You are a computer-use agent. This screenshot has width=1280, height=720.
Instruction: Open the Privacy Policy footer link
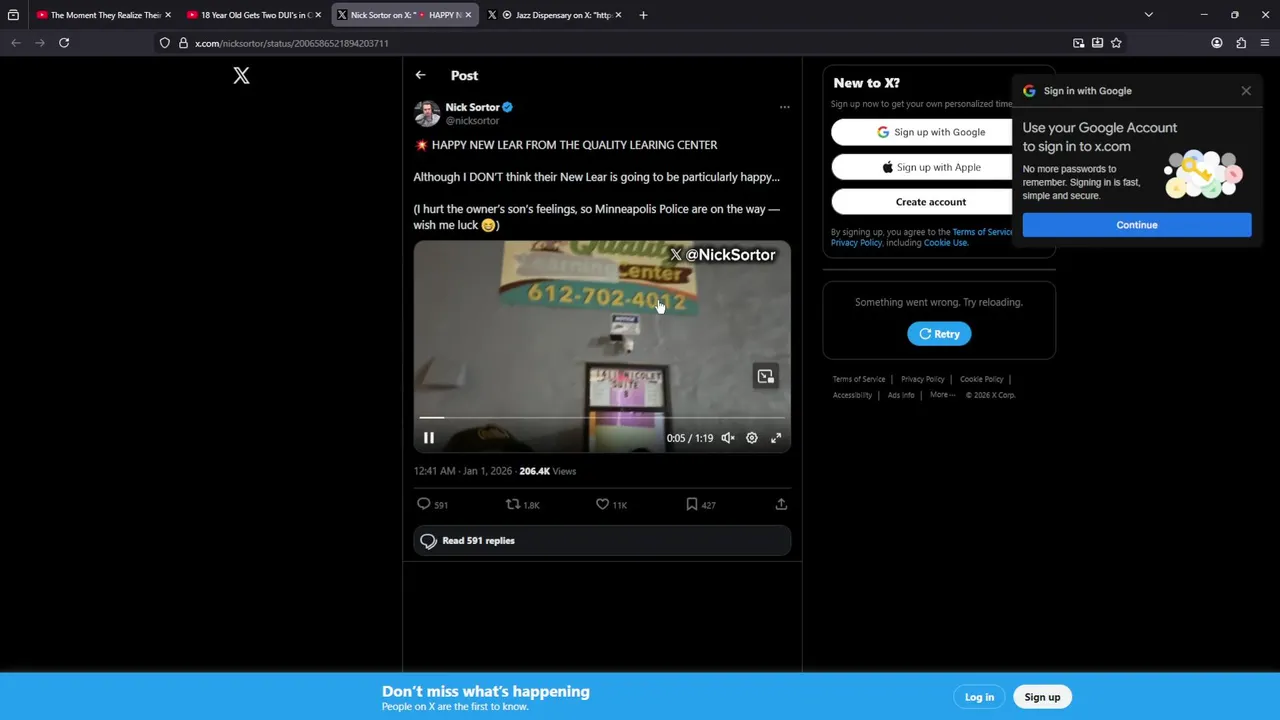click(922, 379)
